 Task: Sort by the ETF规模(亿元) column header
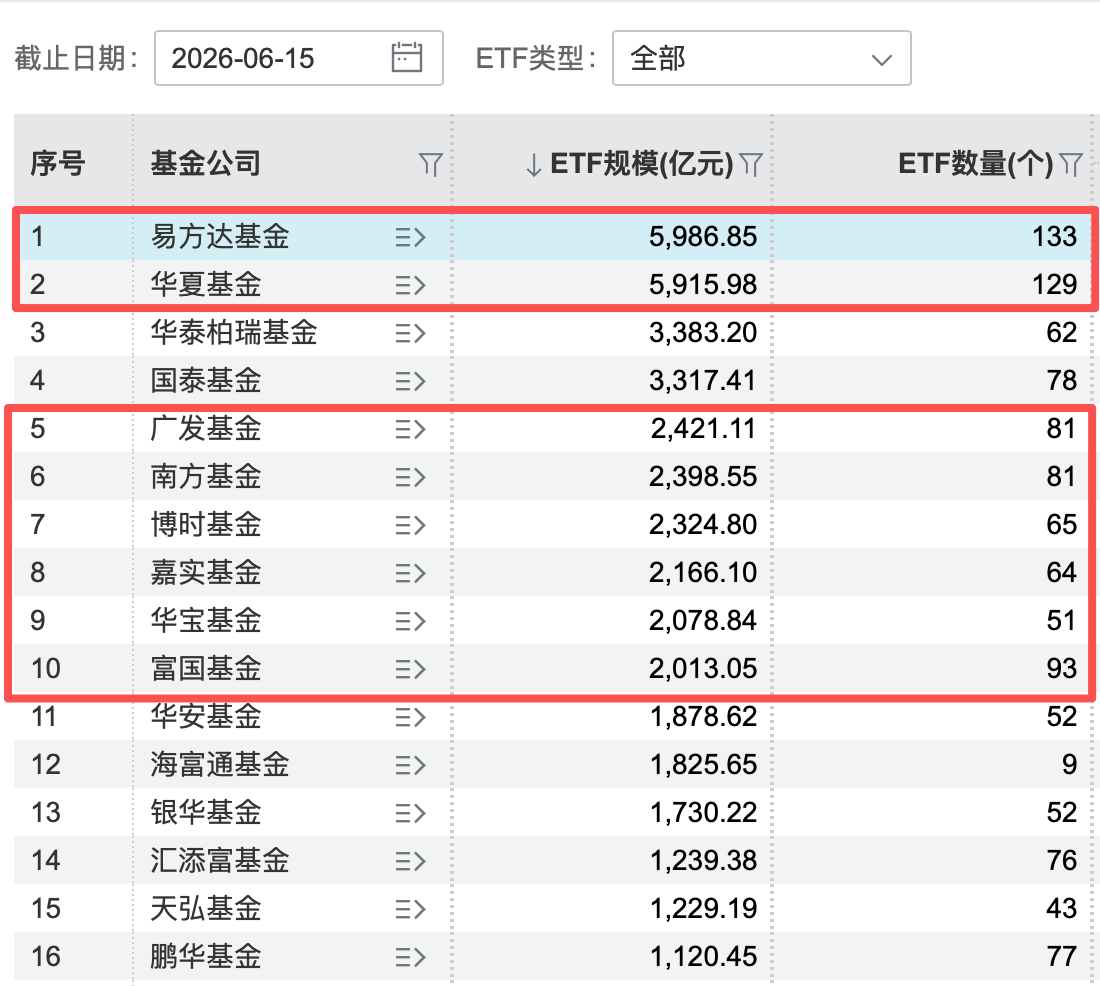click(x=642, y=164)
